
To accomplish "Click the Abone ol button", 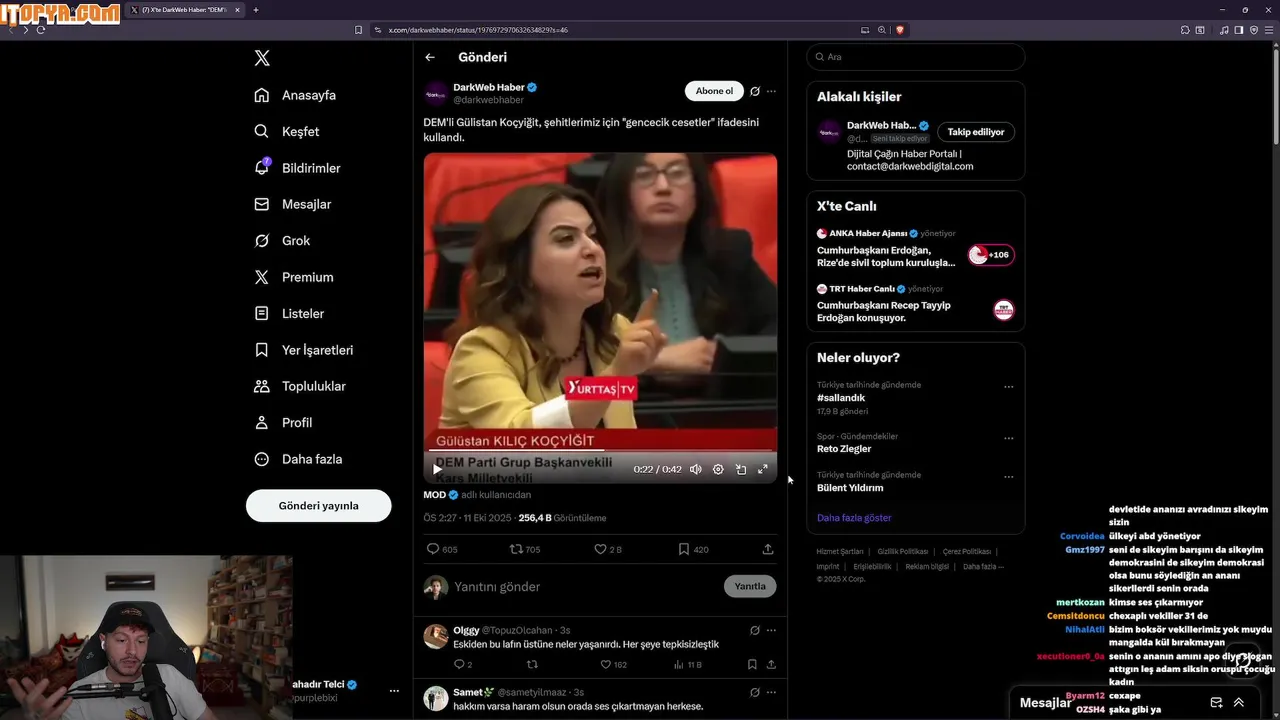I will pyautogui.click(x=714, y=91).
